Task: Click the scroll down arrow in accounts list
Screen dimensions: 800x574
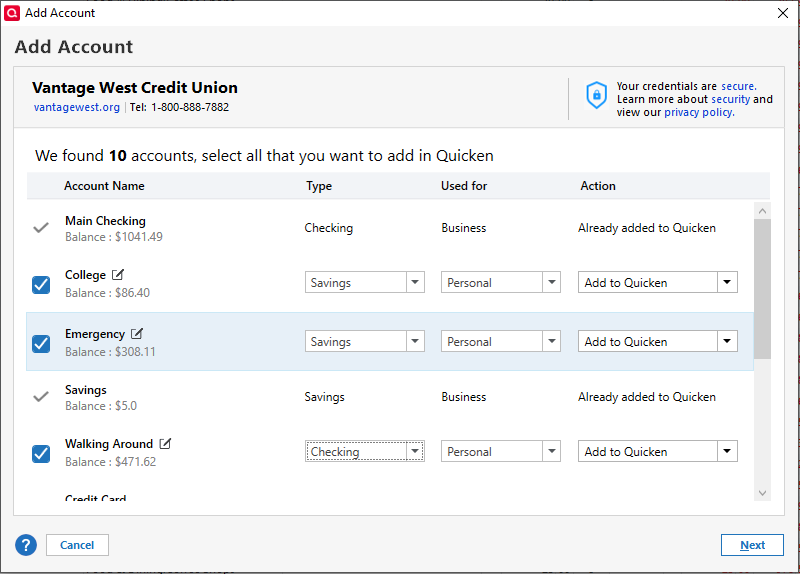Action: tap(762, 492)
